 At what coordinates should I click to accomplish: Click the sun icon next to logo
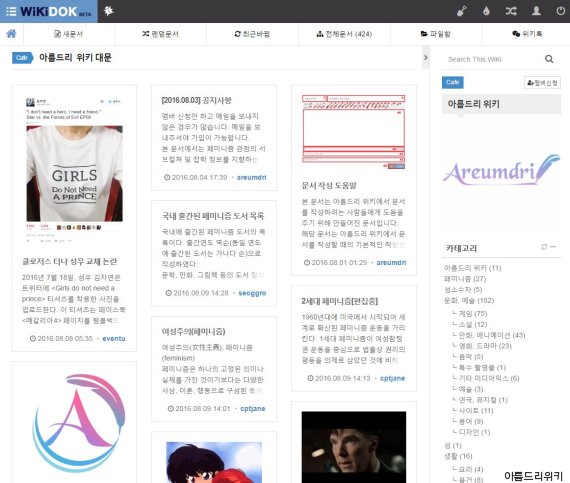(109, 11)
